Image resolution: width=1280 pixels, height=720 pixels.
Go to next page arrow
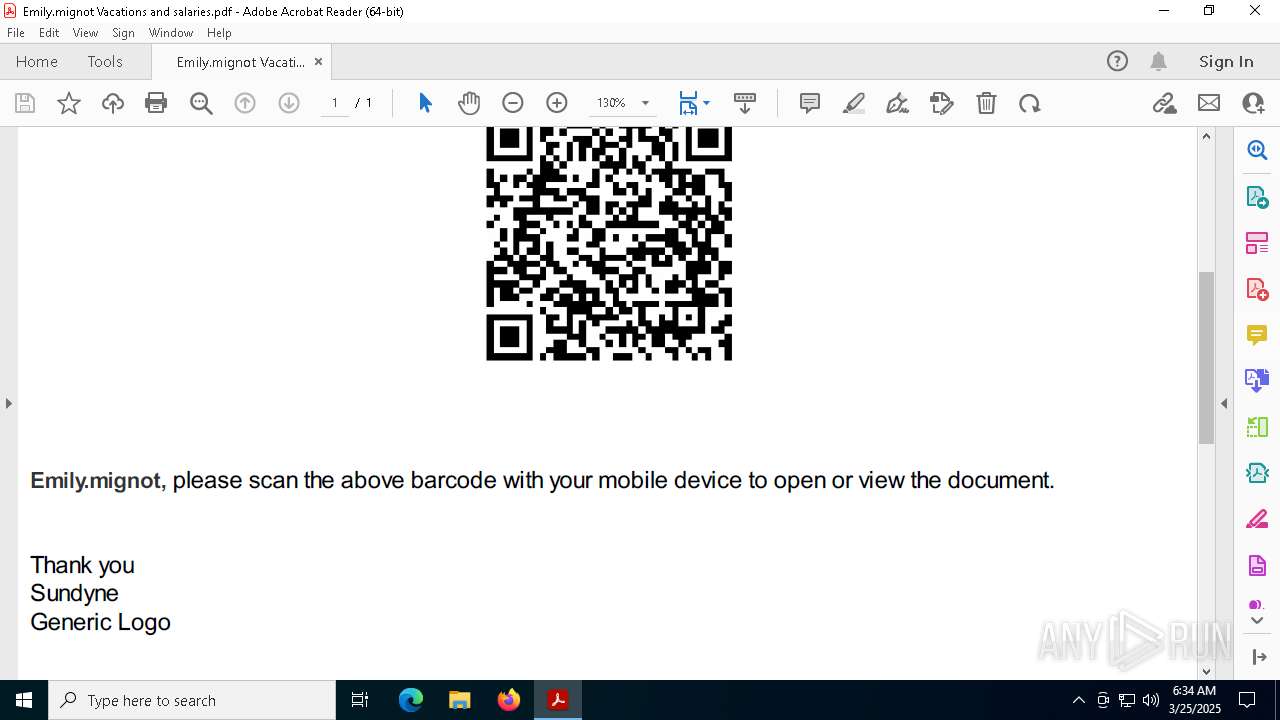coord(289,103)
